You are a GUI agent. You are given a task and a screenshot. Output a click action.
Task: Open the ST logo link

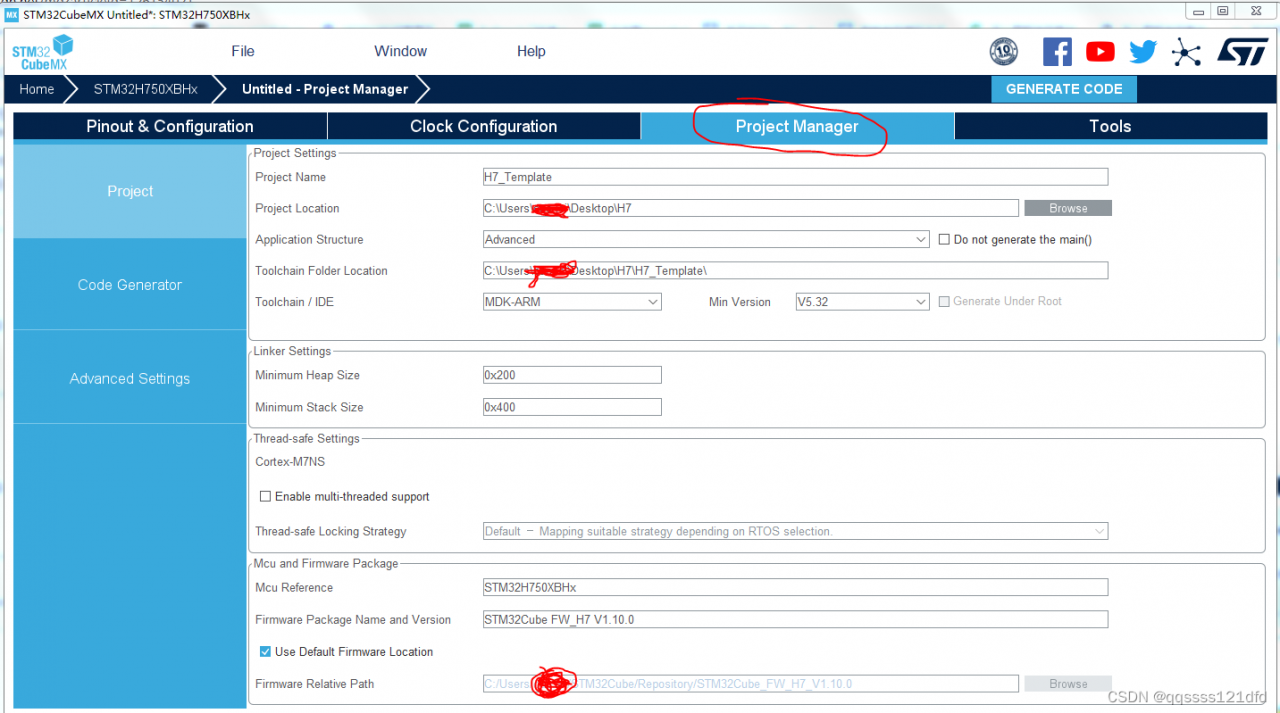point(1243,51)
